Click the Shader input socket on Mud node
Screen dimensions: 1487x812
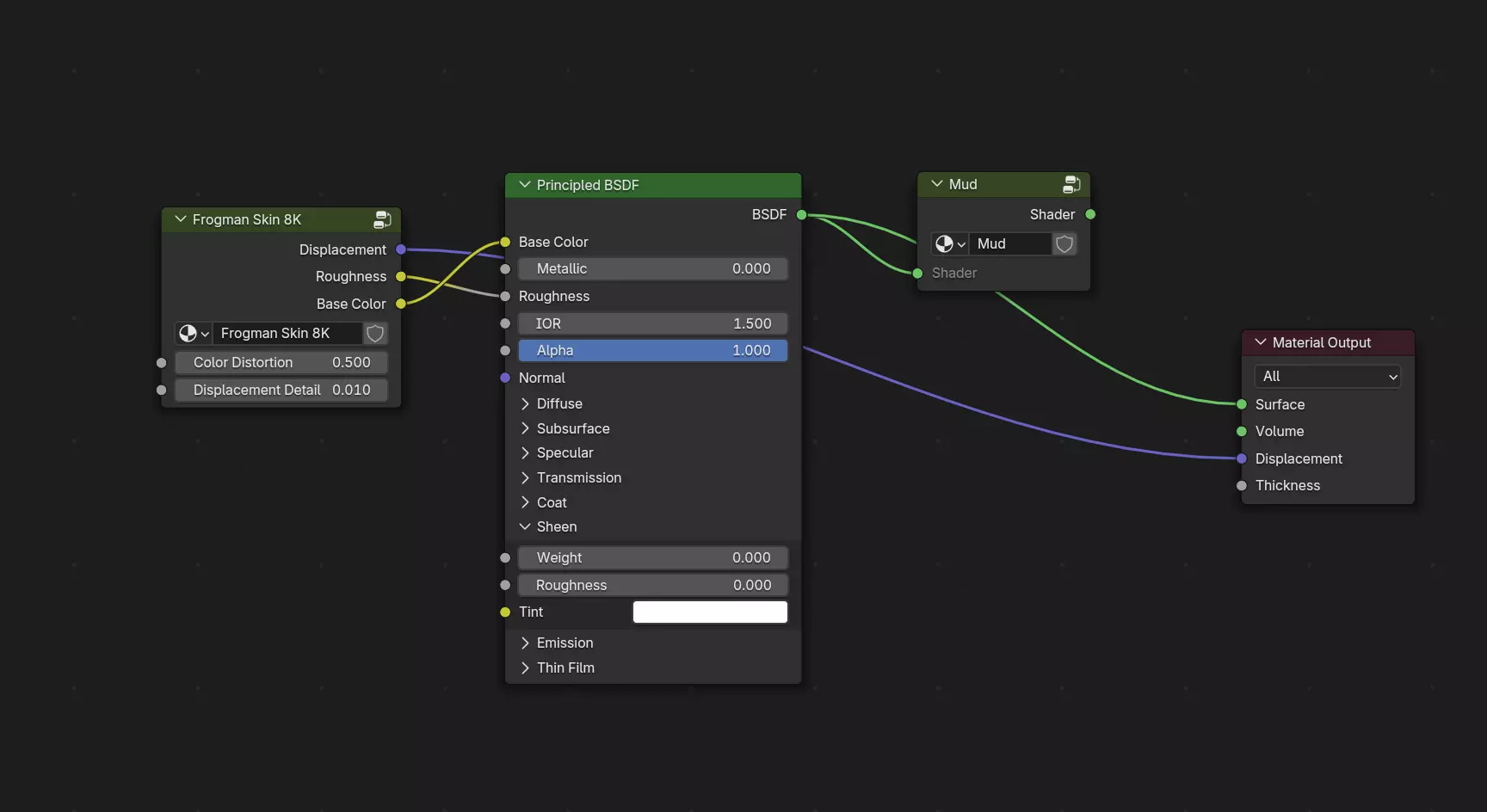917,274
